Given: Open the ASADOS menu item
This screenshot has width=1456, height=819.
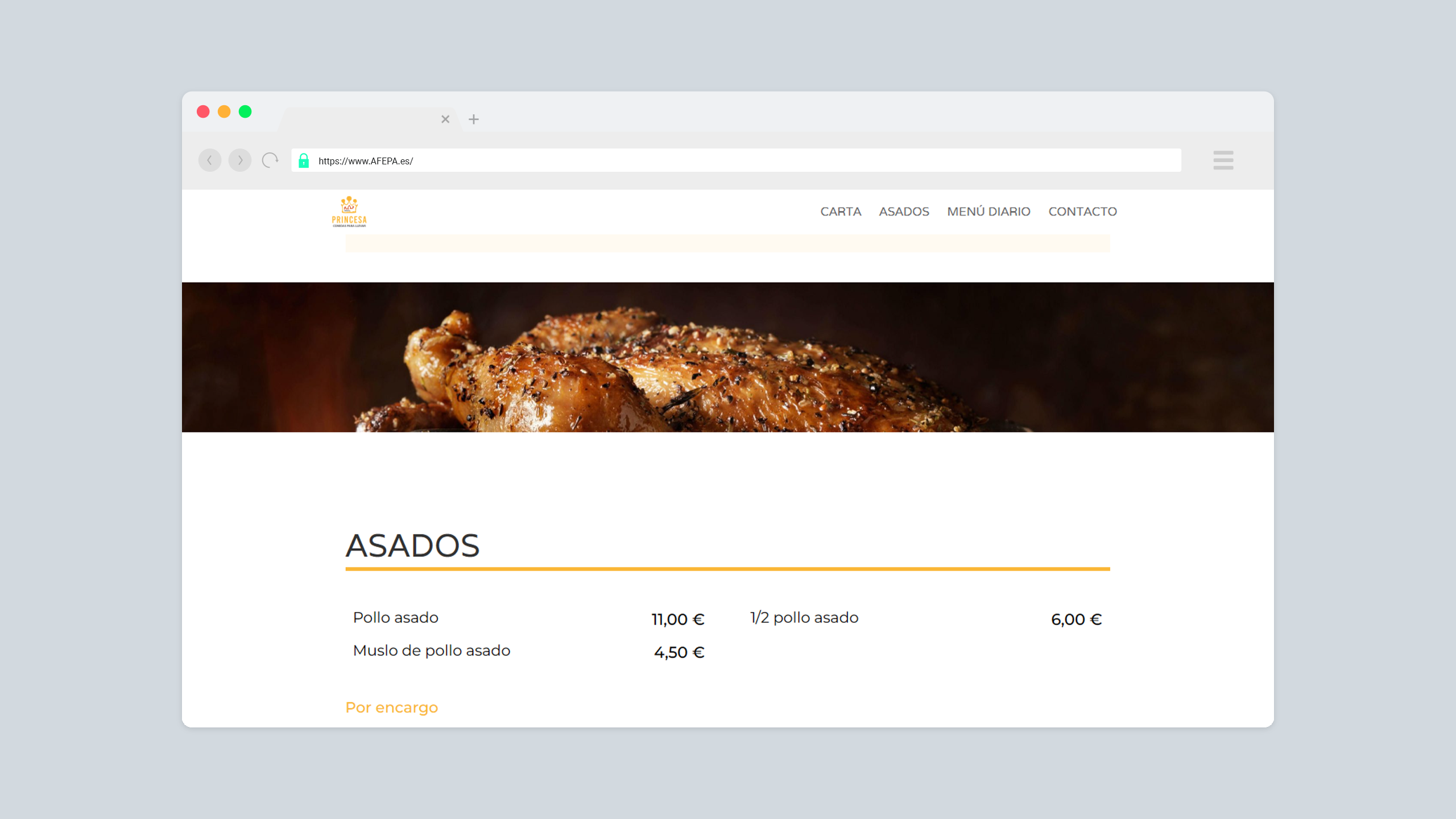Looking at the screenshot, I should (x=904, y=212).
